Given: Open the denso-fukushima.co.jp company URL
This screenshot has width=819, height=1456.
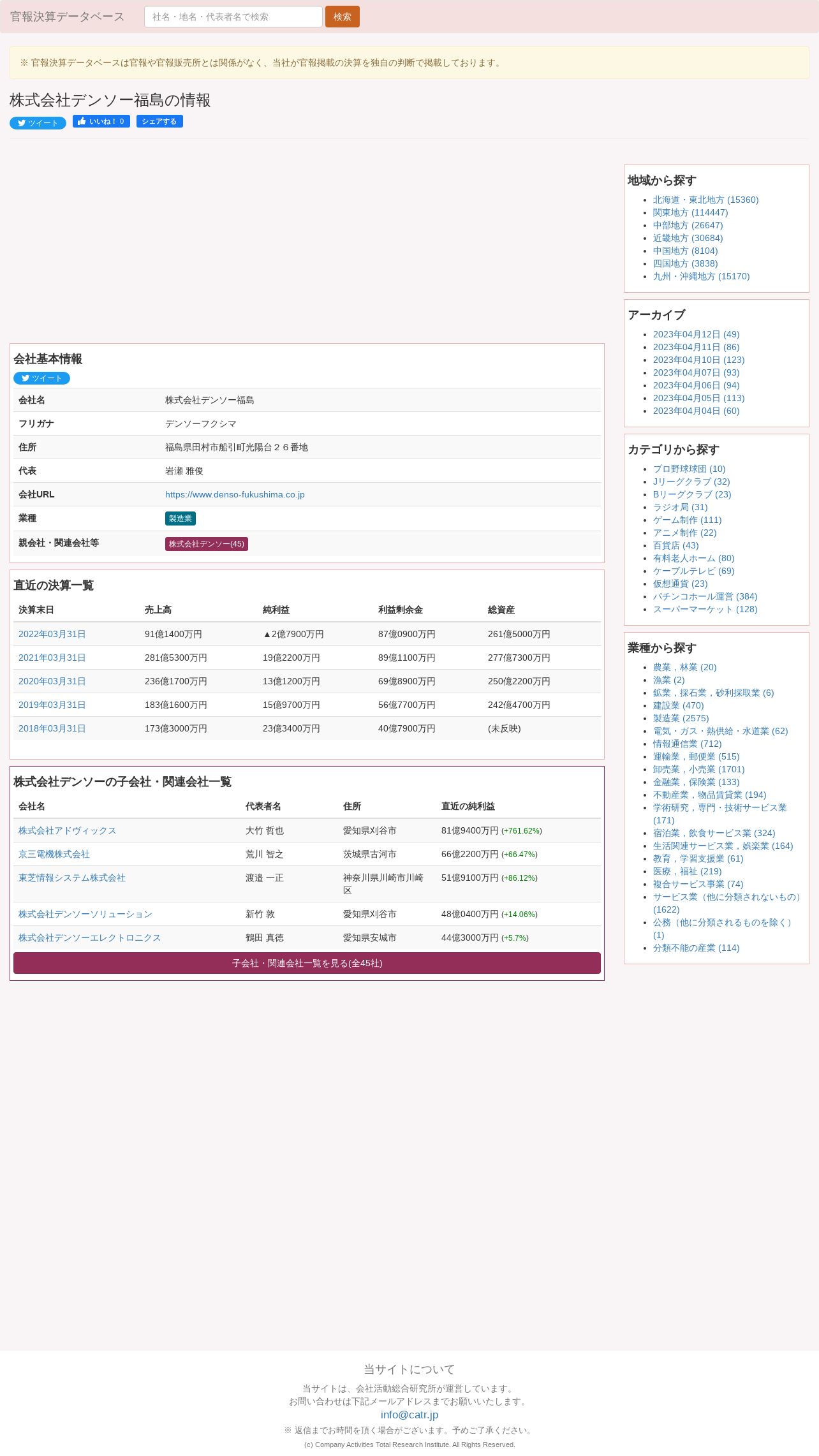Looking at the screenshot, I should pyautogui.click(x=235, y=494).
